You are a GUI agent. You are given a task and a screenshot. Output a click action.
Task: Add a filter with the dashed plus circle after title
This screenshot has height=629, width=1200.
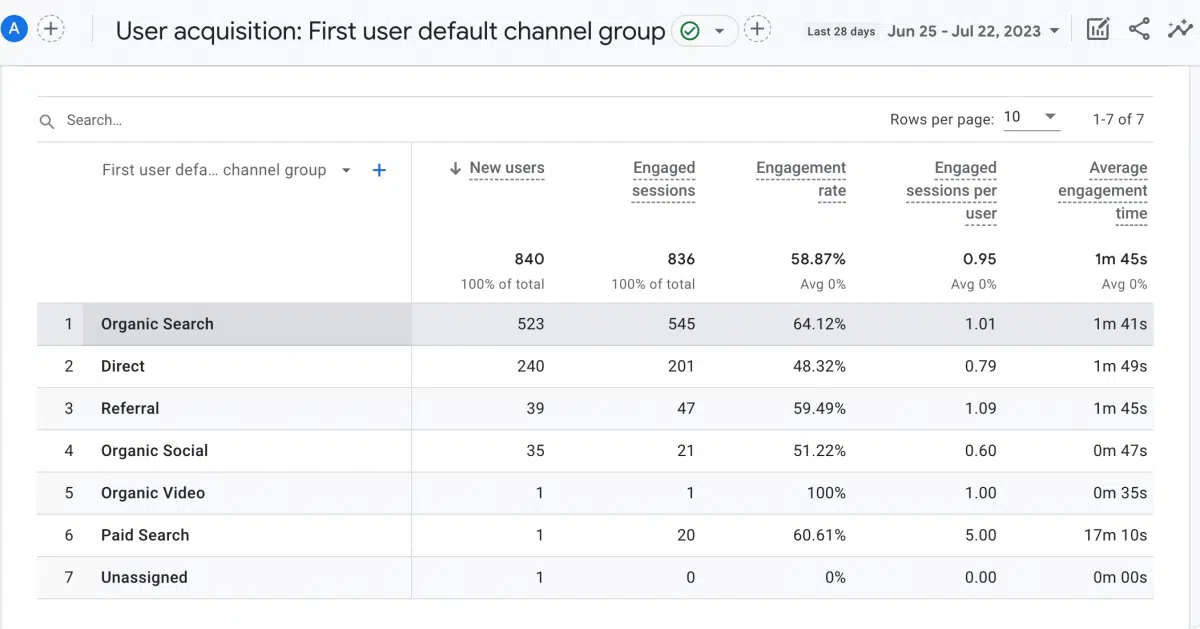(x=758, y=30)
